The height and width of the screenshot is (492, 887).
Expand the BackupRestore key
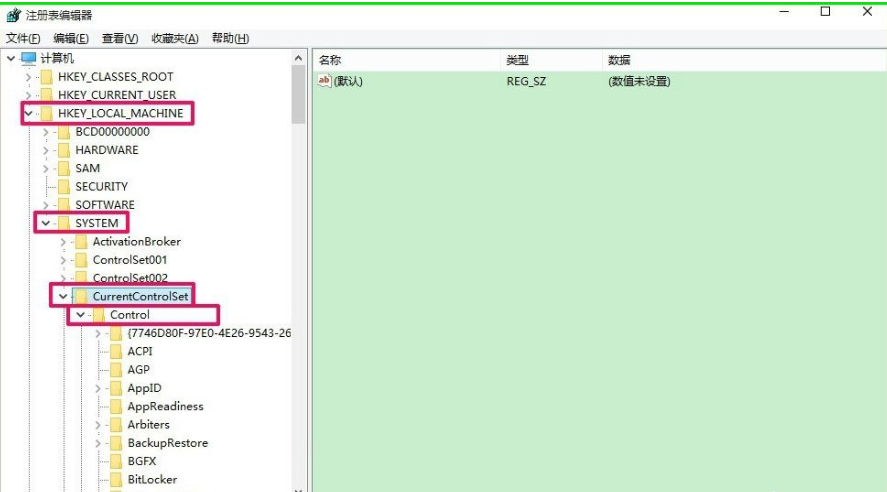pos(98,443)
